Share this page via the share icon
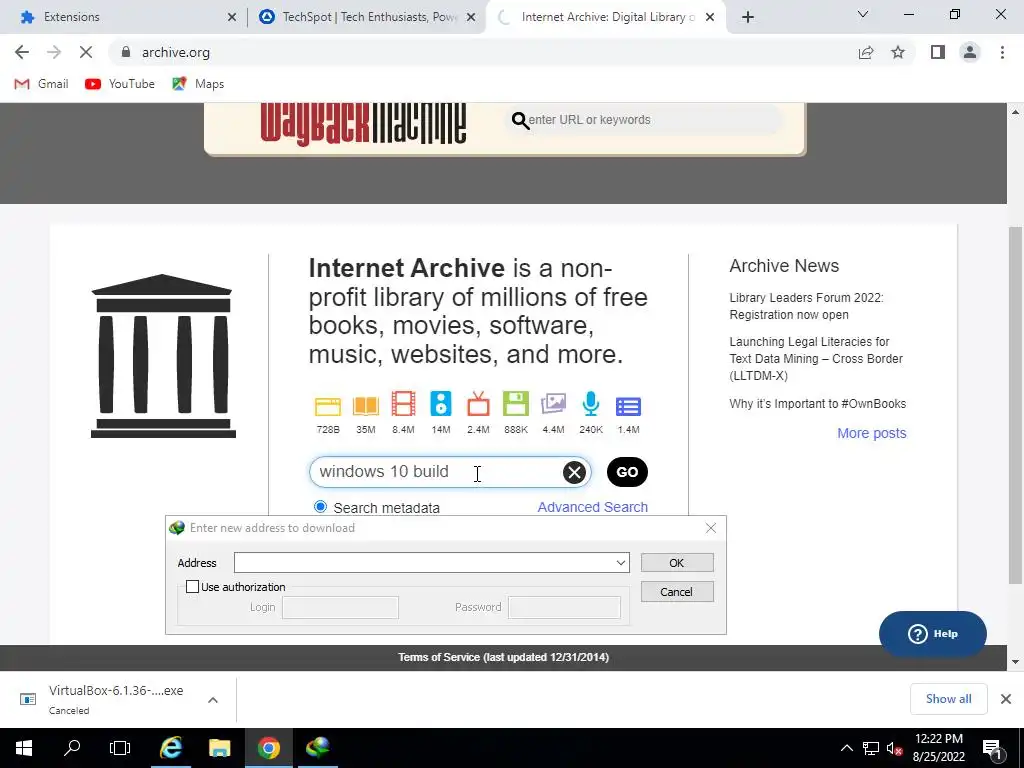1024x768 pixels. [866, 52]
